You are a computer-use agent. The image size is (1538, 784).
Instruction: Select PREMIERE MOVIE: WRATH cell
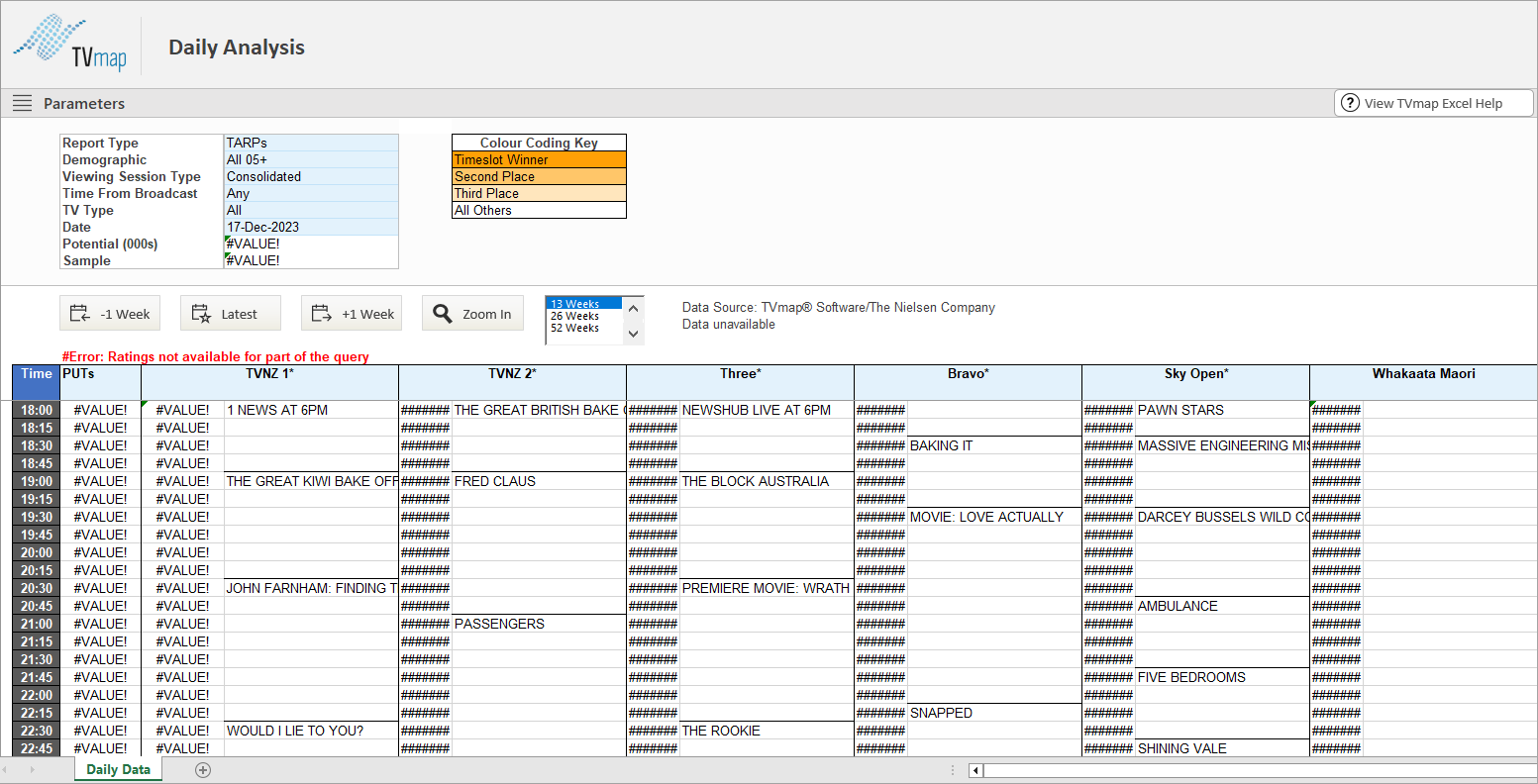[767, 588]
